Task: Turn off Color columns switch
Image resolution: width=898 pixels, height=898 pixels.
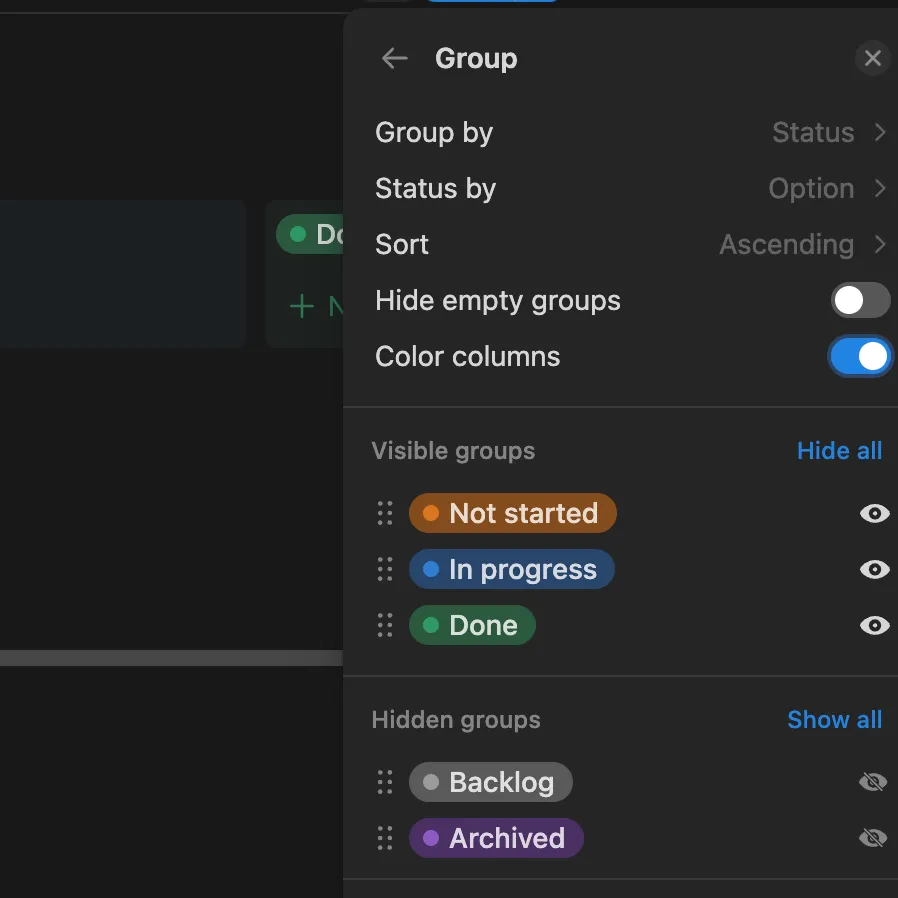Action: point(860,356)
